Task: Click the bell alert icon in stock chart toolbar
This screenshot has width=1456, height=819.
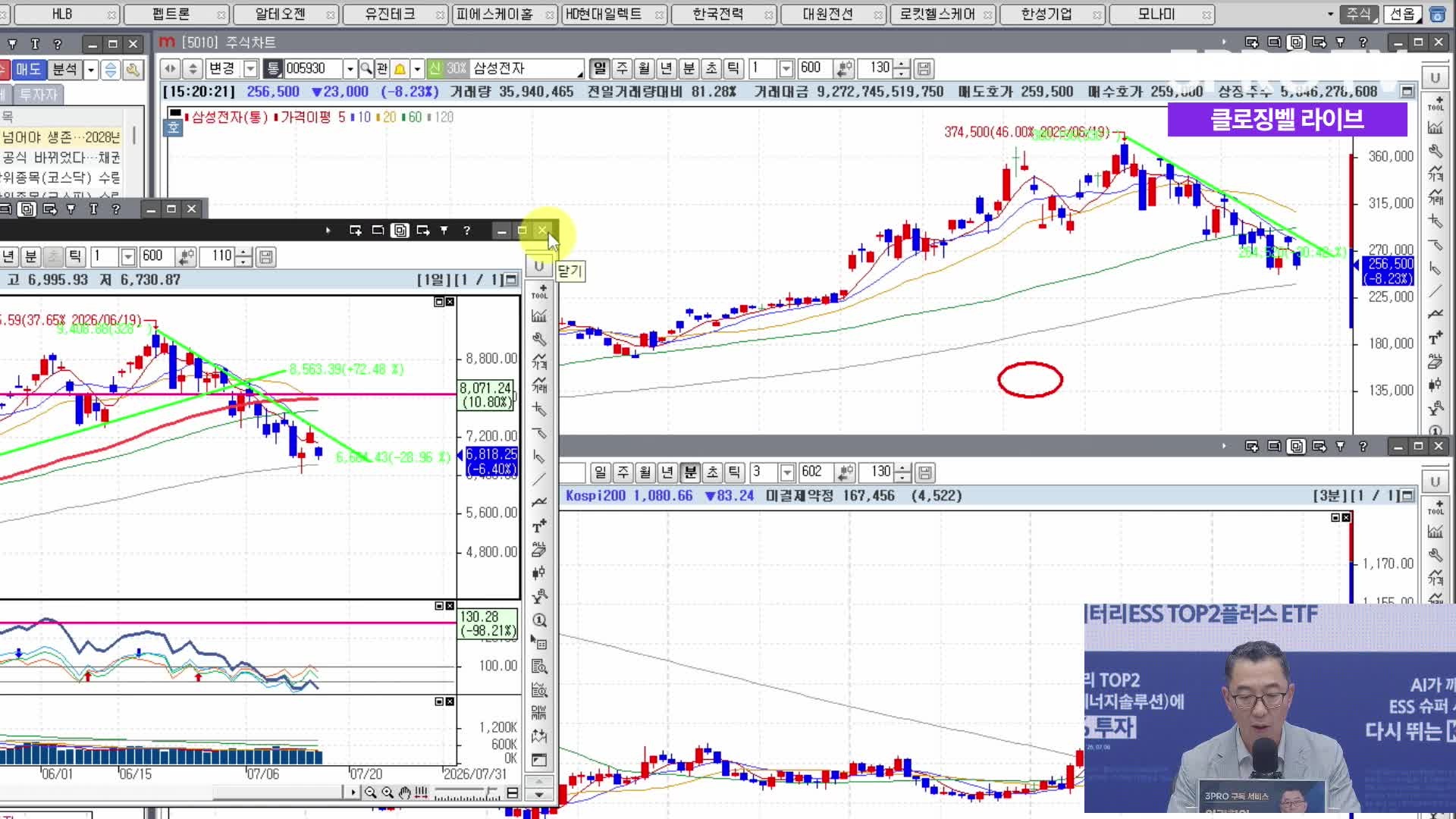Action: click(x=400, y=69)
